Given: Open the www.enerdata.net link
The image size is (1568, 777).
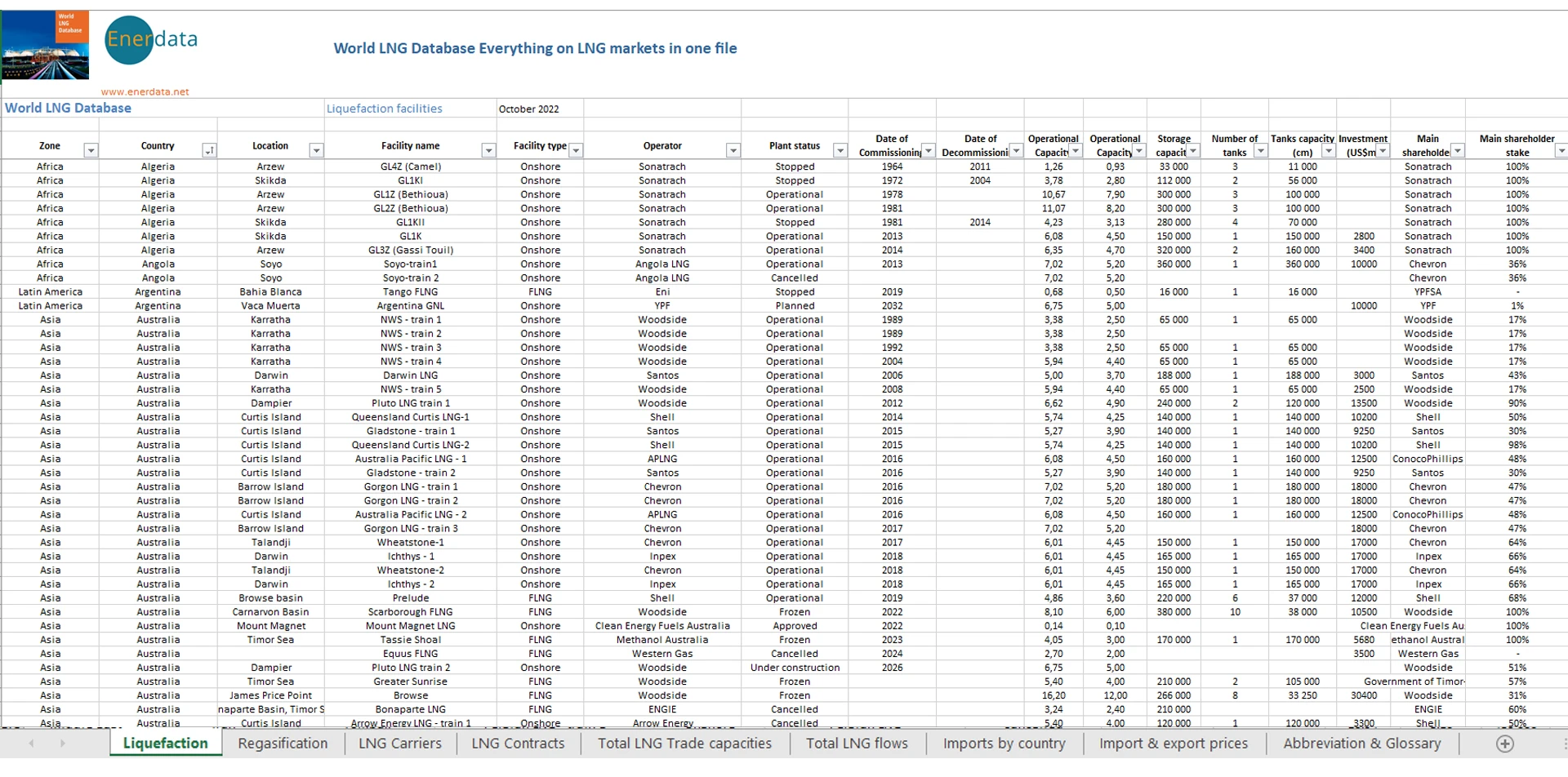Looking at the screenshot, I should [145, 92].
